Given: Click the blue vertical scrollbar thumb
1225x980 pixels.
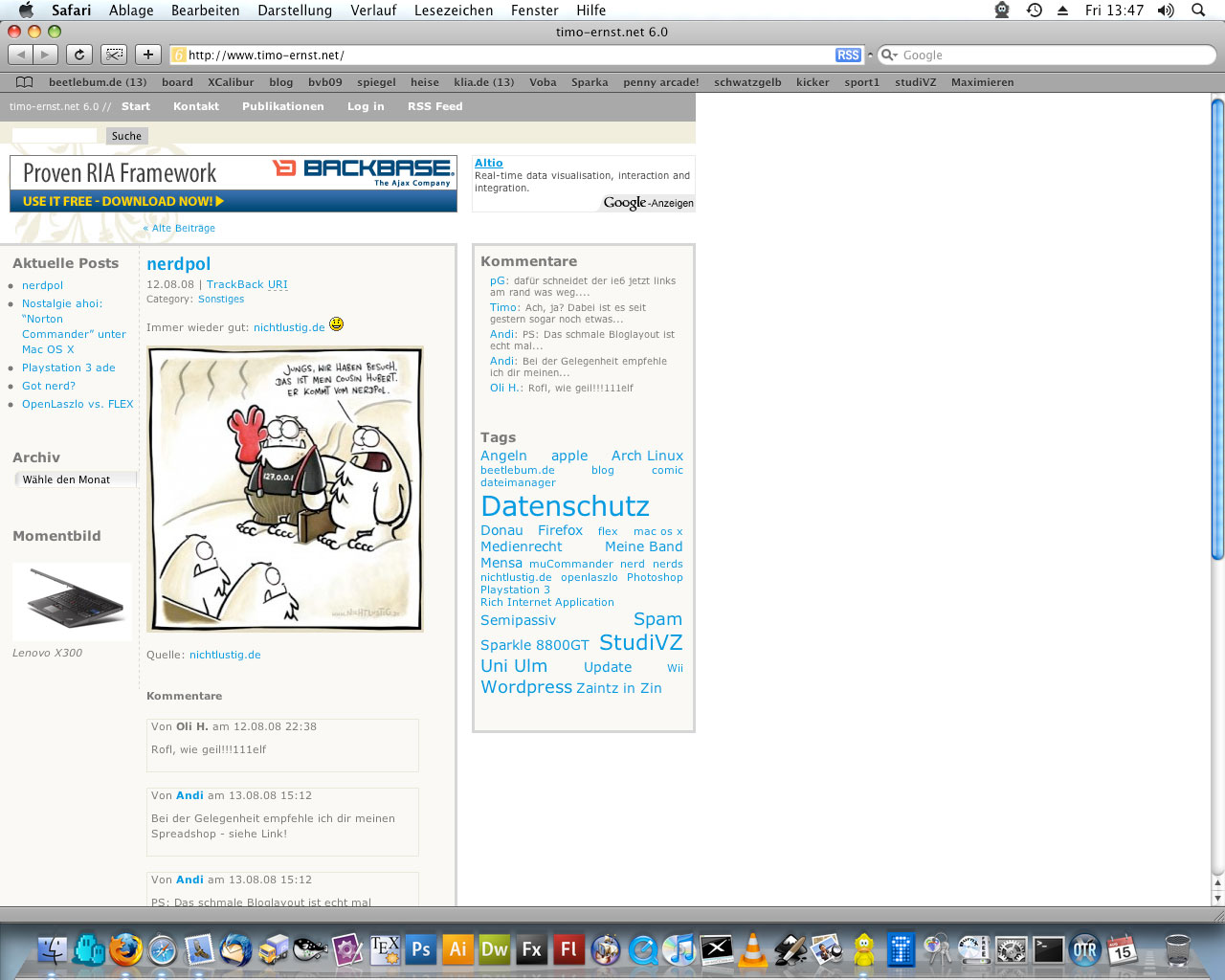Looking at the screenshot, I should pos(1217,328).
